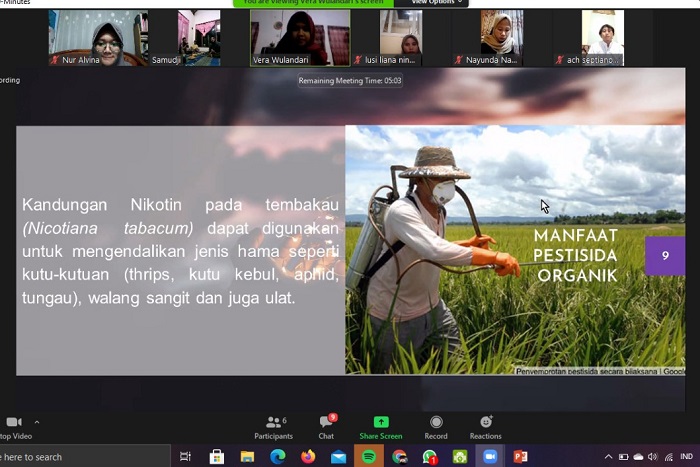Viewport: 700px width, 467px height.
Task: Open the green app icon beside WhatsApp
Action: tap(460, 457)
